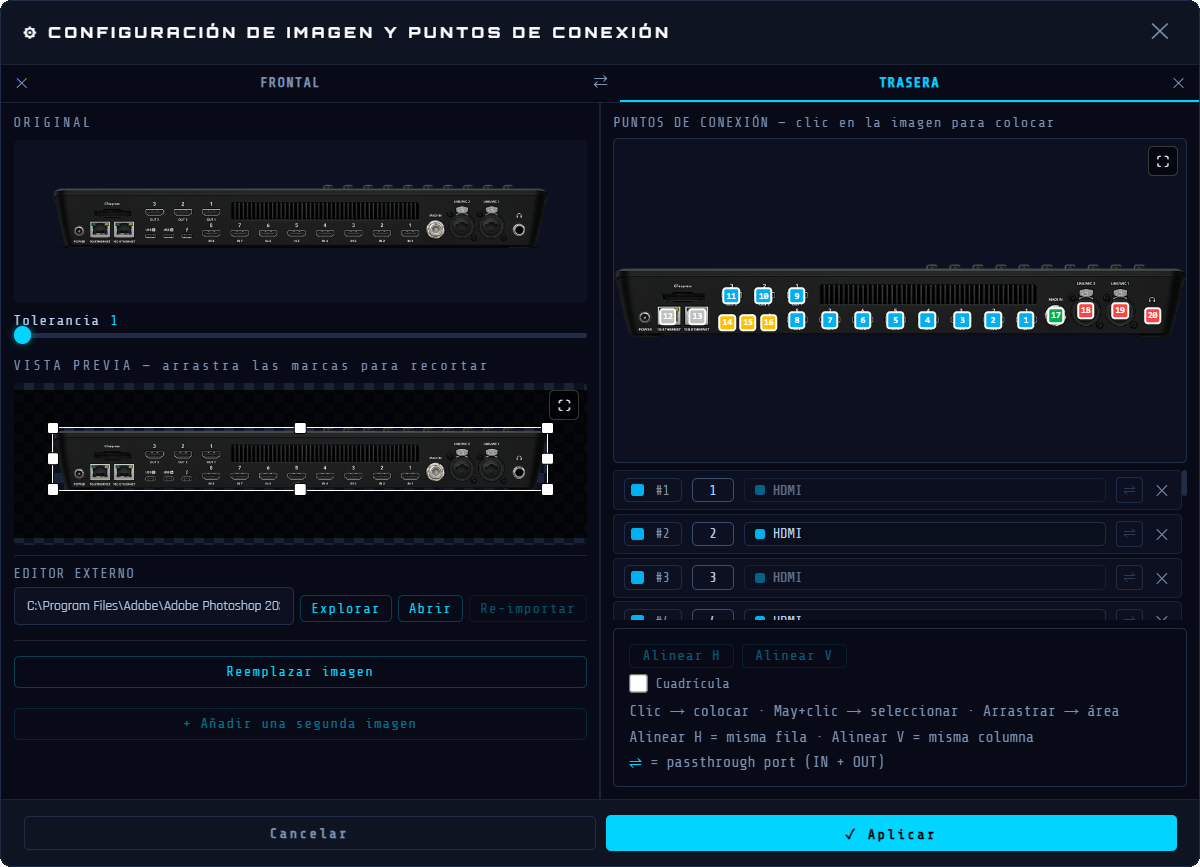Delete connection point #3
Image resolution: width=1200 pixels, height=867 pixels.
pos(1162,578)
